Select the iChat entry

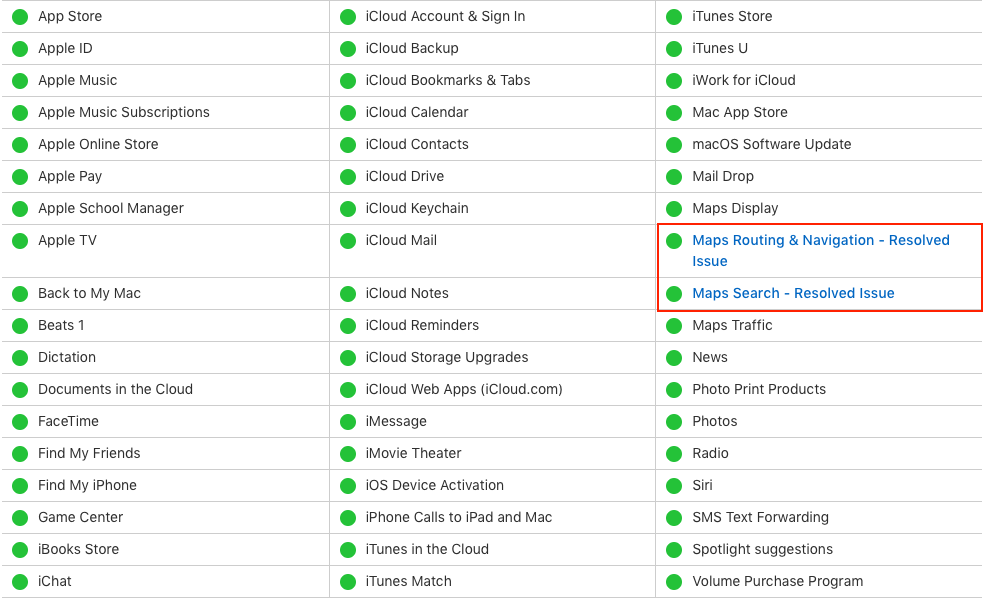55,581
